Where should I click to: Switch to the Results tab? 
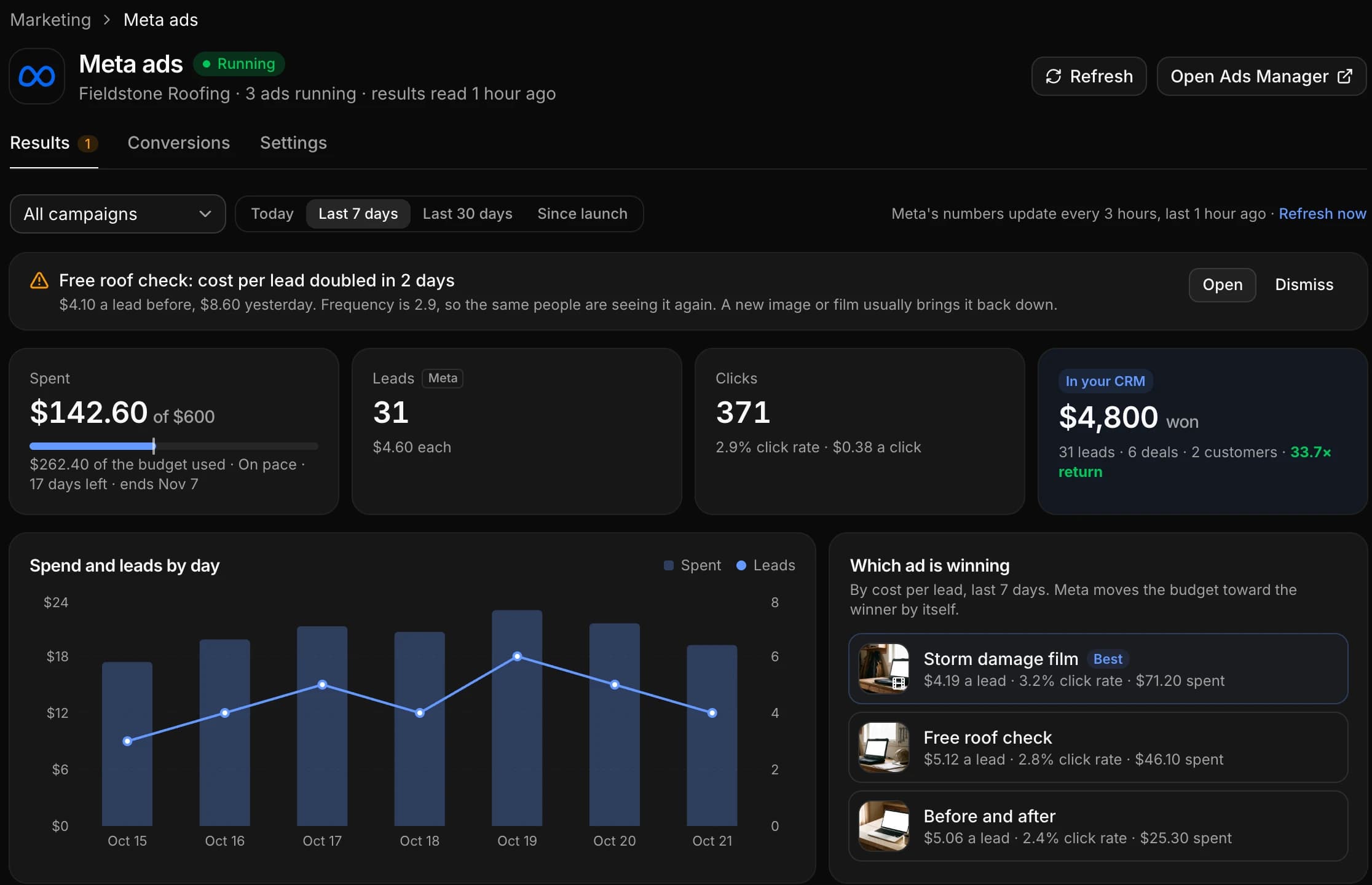coord(54,143)
